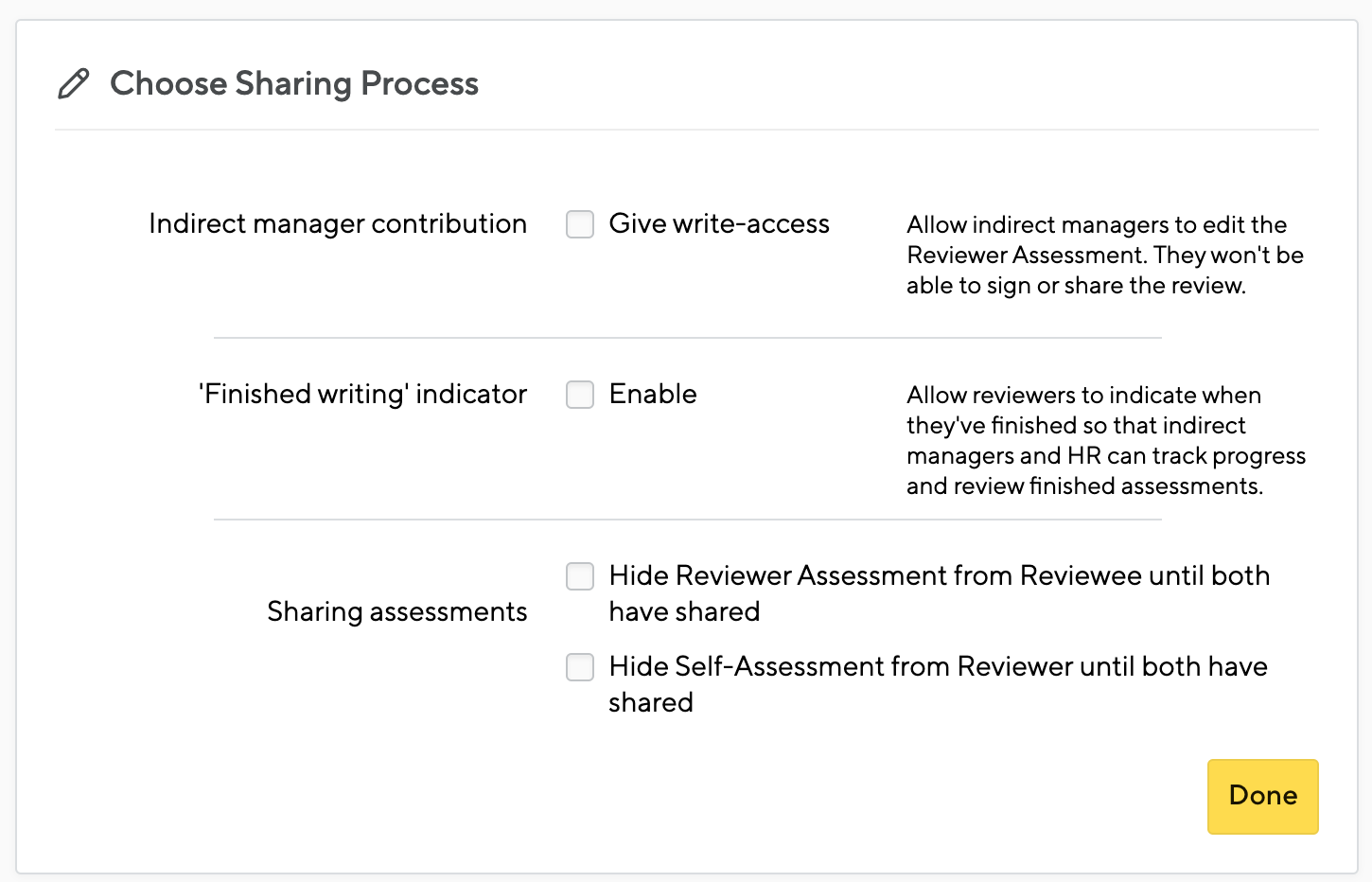Toggle write-access for indirect managers

[x=580, y=224]
